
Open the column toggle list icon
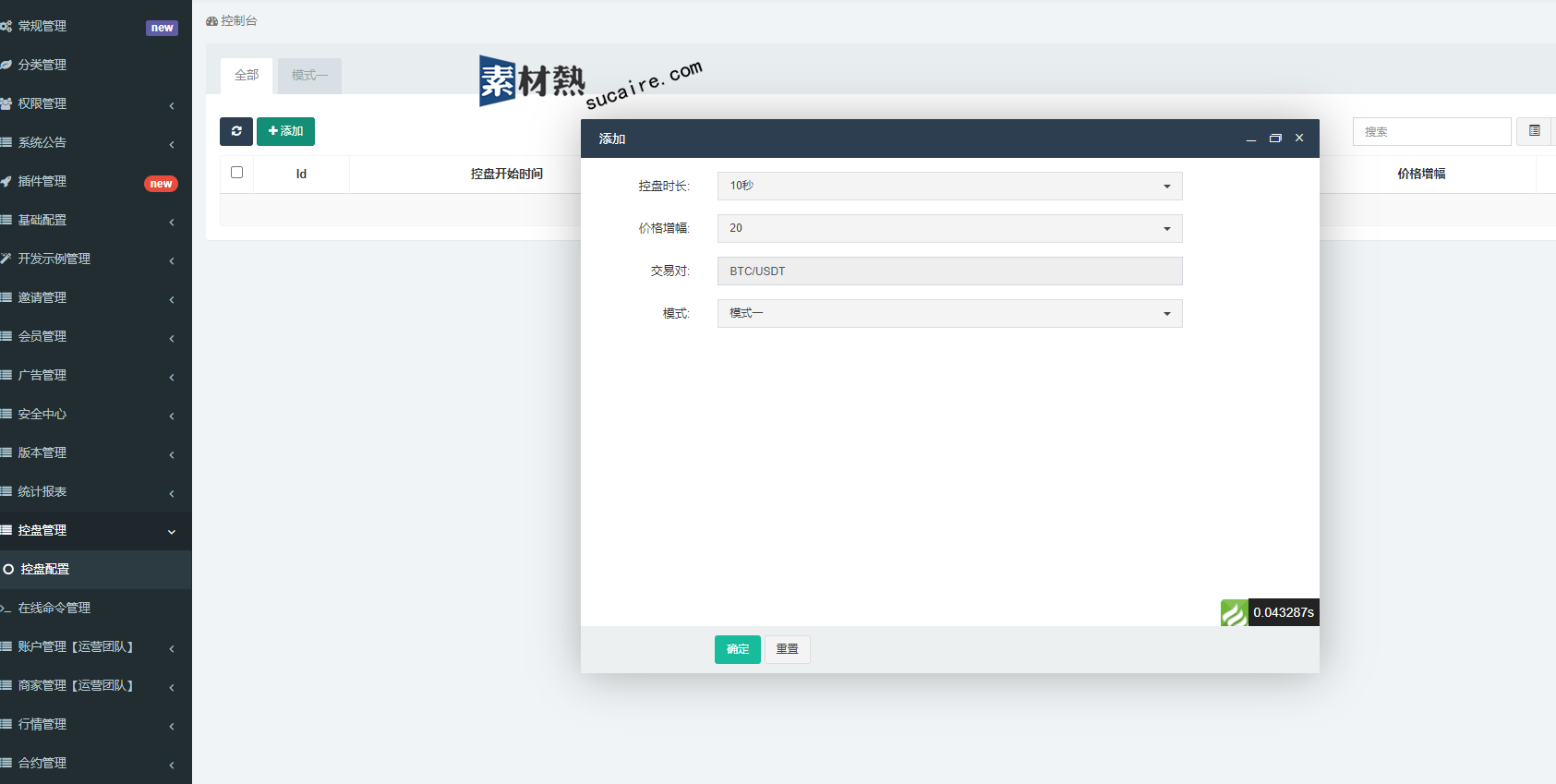click(1534, 131)
